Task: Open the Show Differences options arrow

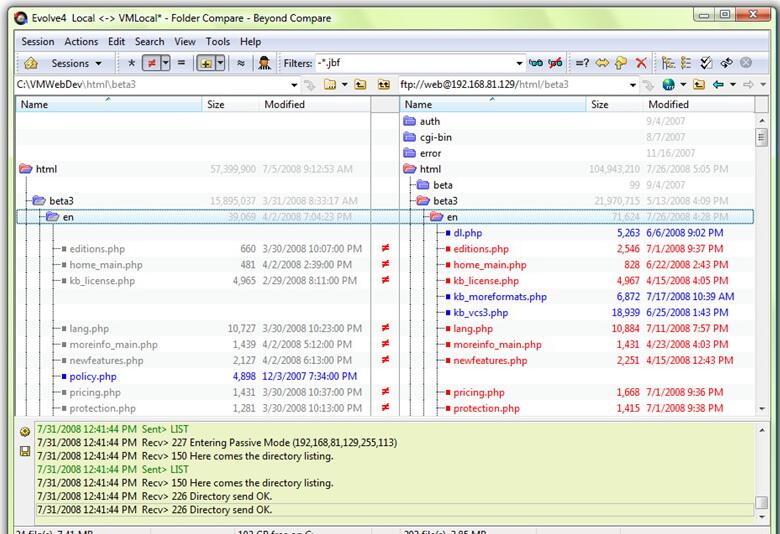Action: pos(166,63)
